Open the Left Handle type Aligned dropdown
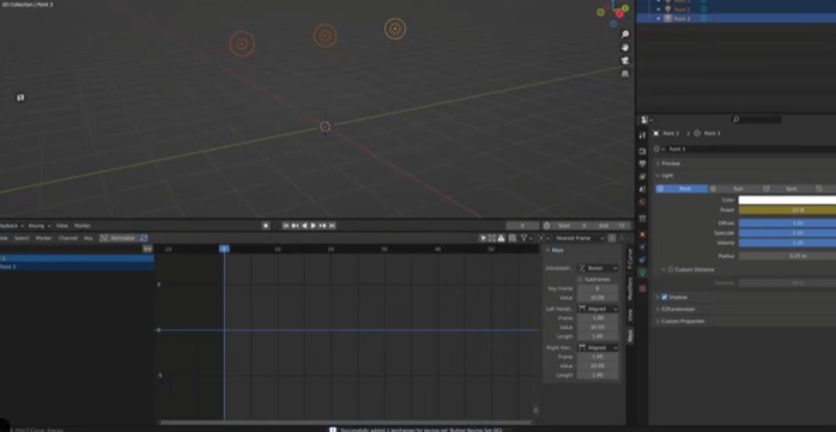 597,309
